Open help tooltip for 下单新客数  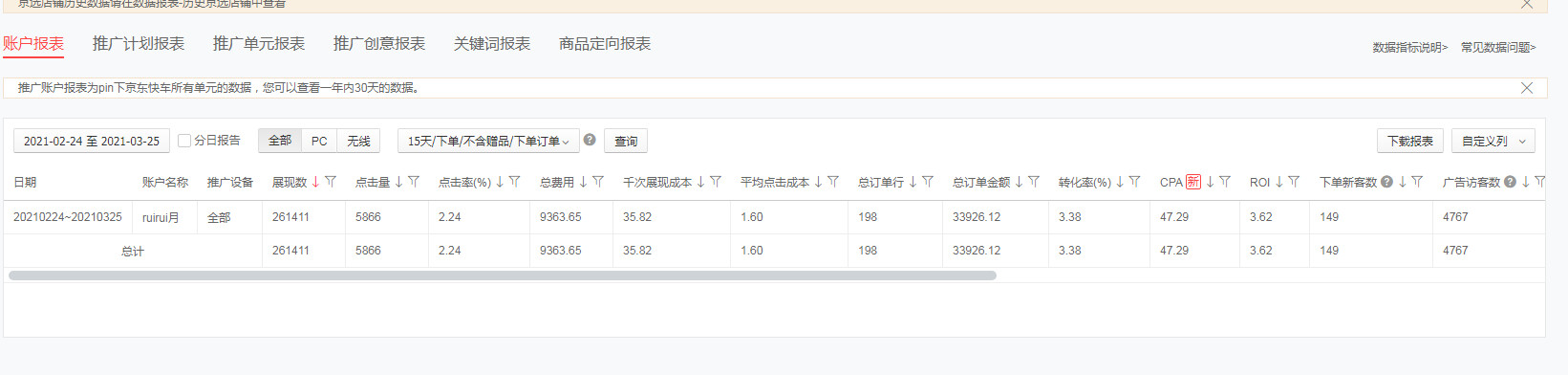pyautogui.click(x=1386, y=182)
